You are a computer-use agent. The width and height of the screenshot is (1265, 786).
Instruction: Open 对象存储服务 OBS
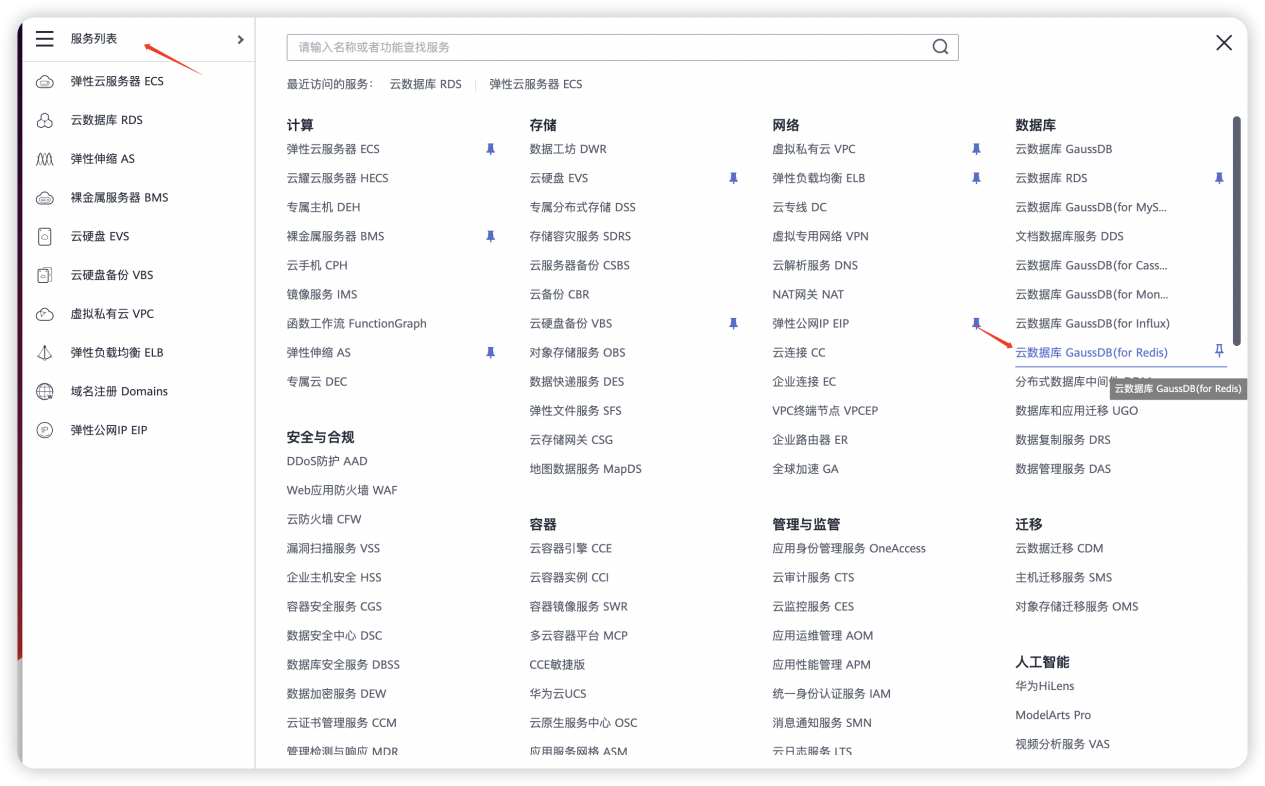tap(577, 352)
